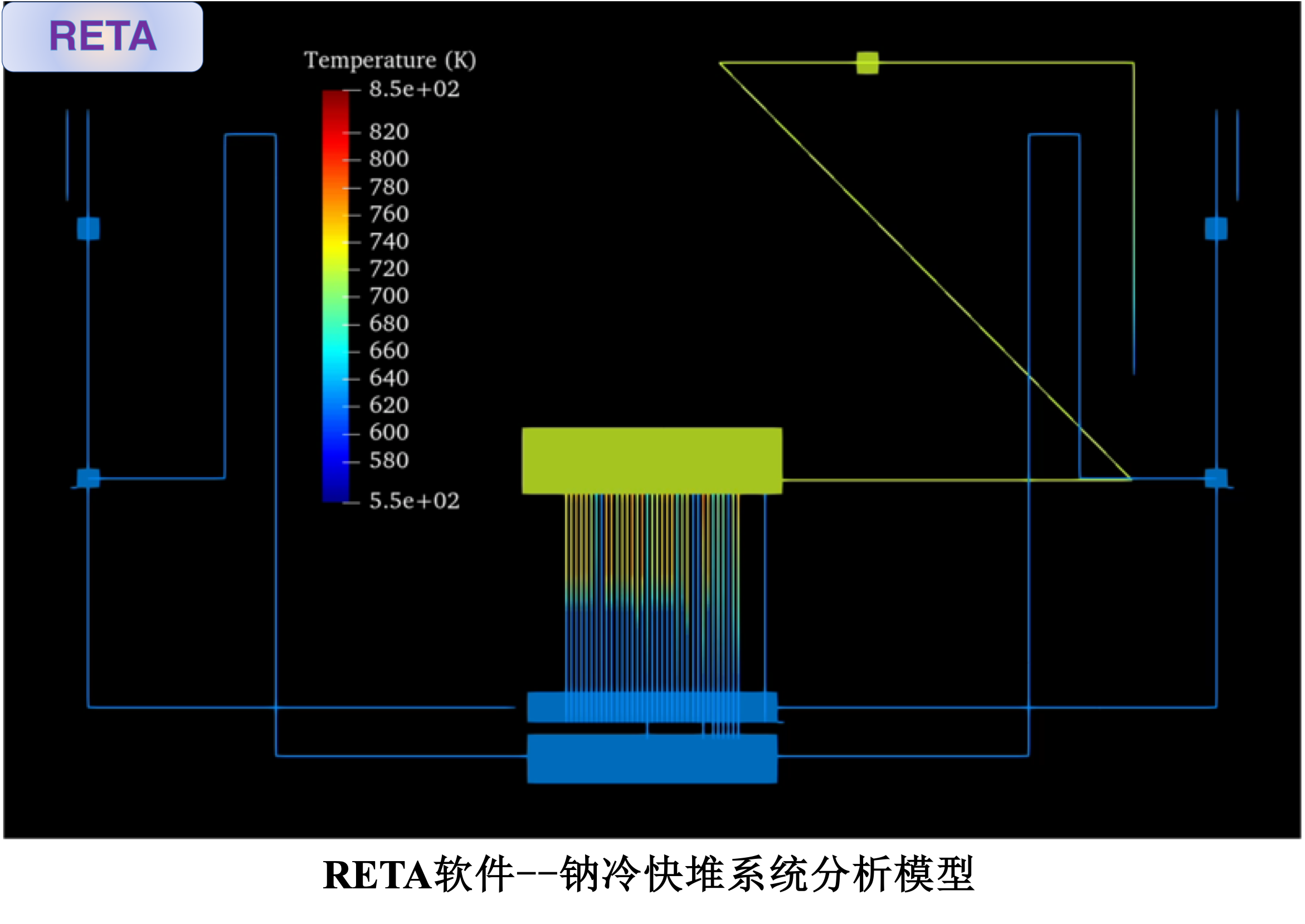Select the yellow-green upper plenum block
This screenshot has height=924, width=1305.
(652, 461)
